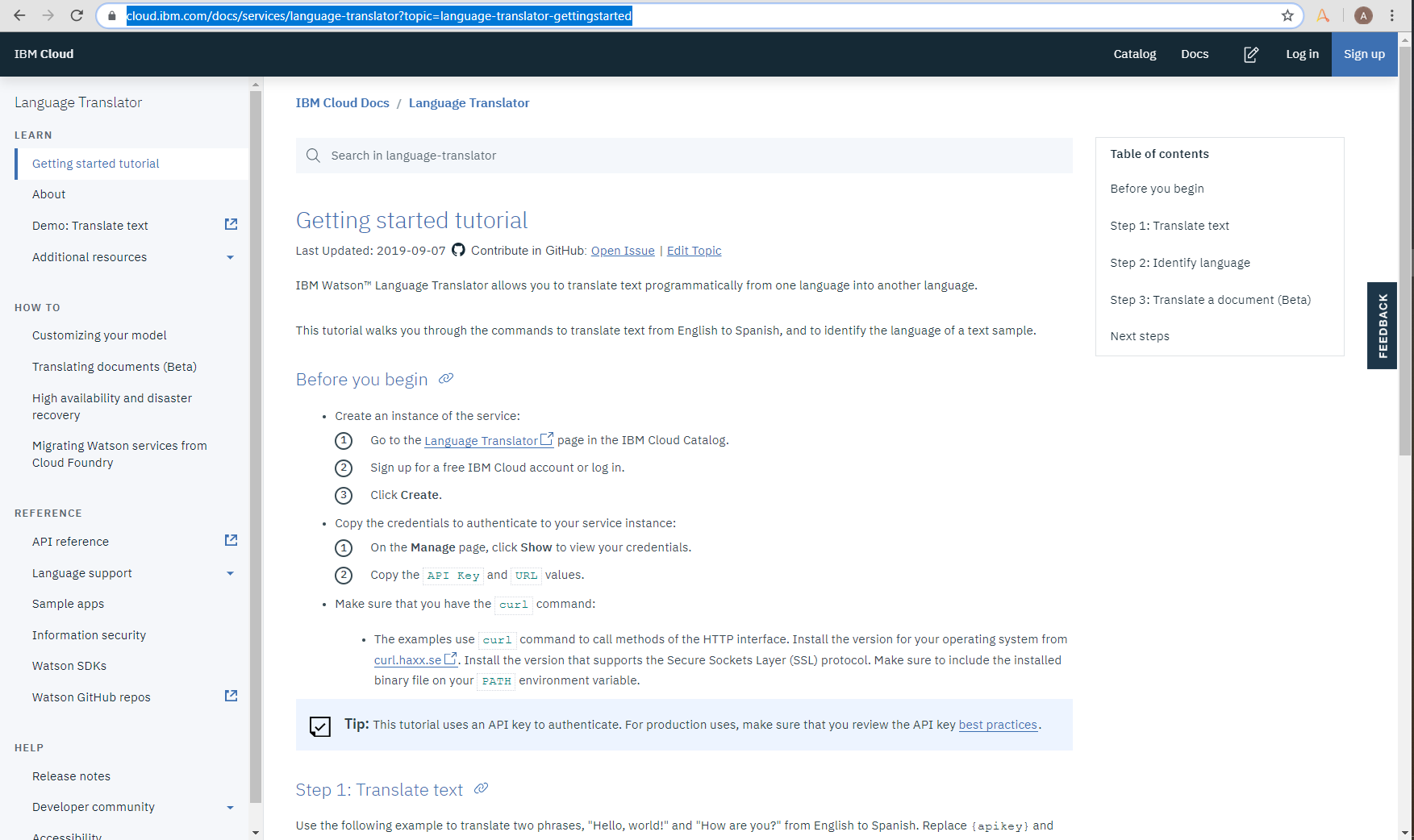
Task: Click the edit pencil icon in header
Action: (1251, 54)
